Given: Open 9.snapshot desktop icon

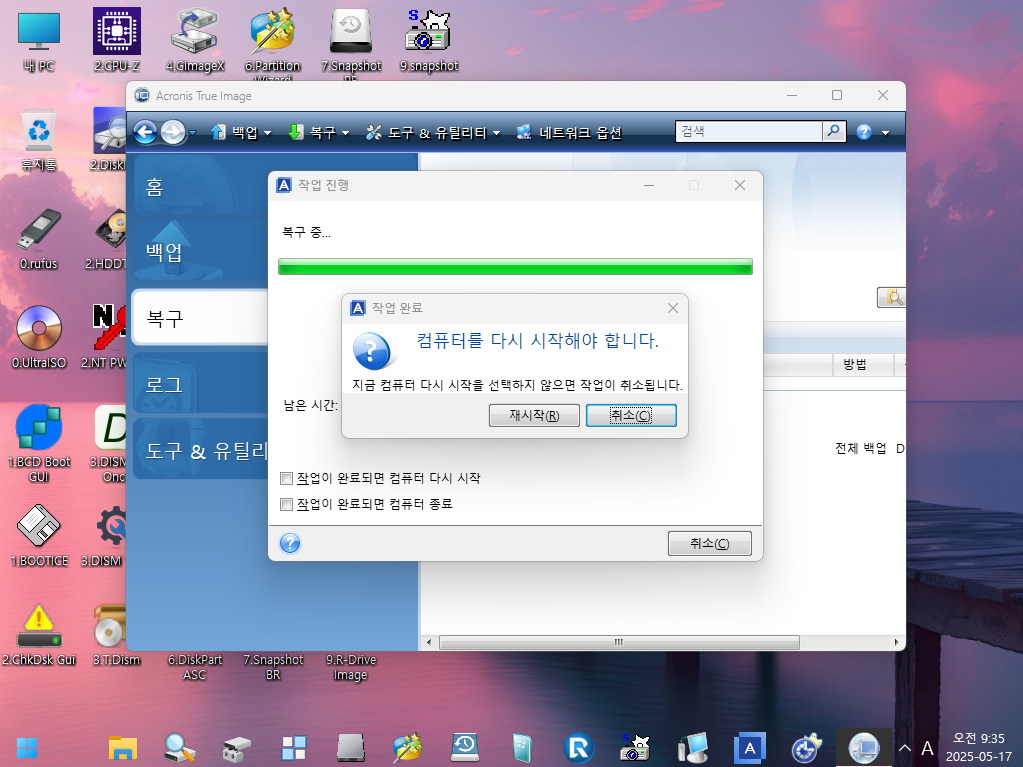Looking at the screenshot, I should [x=429, y=40].
